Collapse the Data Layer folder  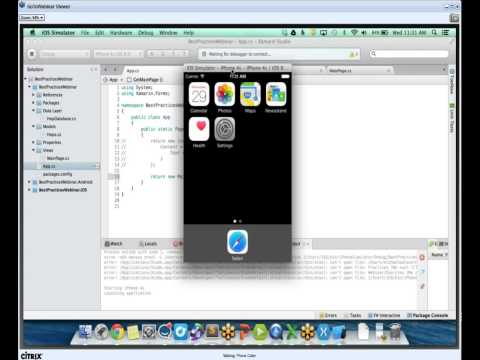coord(33,110)
